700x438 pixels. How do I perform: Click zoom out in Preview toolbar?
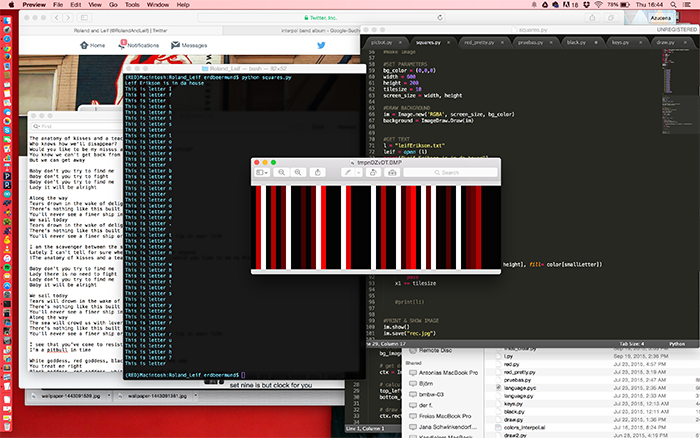point(283,173)
